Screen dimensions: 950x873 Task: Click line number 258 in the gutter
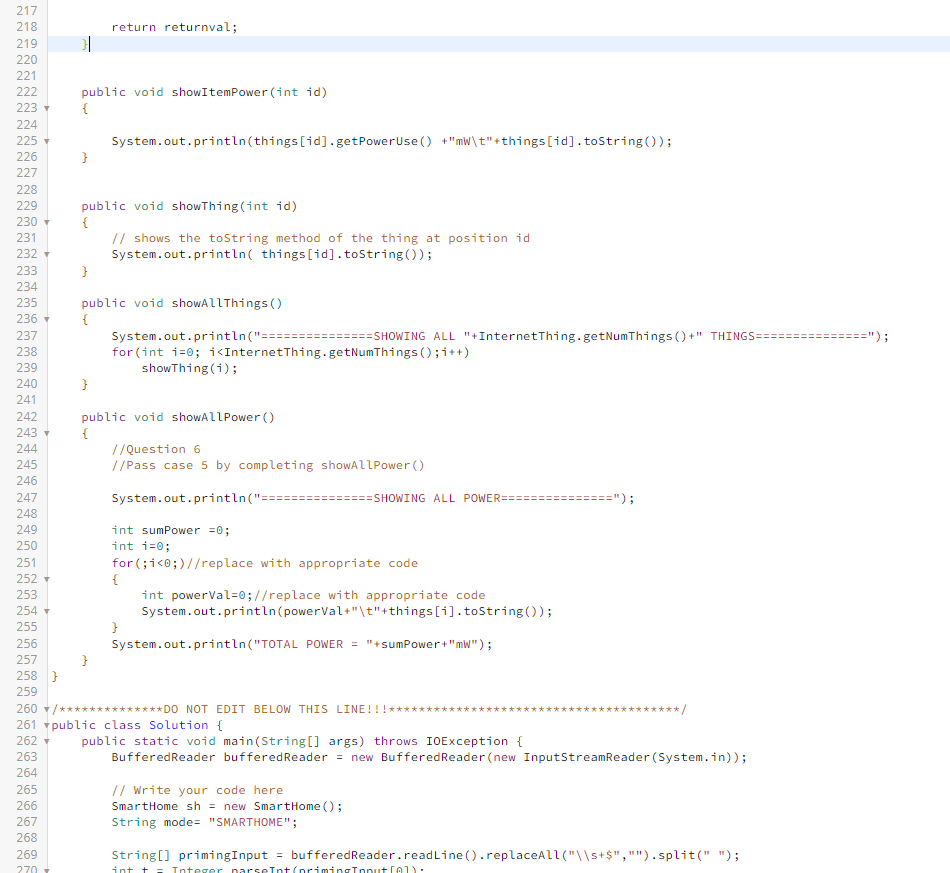tap(27, 676)
